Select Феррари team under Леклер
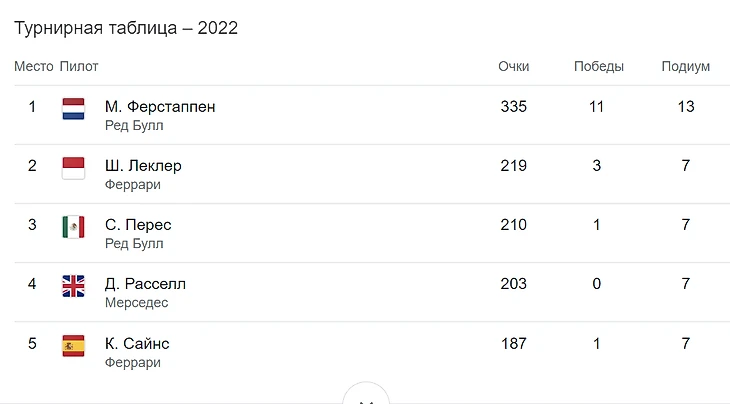 [133, 185]
